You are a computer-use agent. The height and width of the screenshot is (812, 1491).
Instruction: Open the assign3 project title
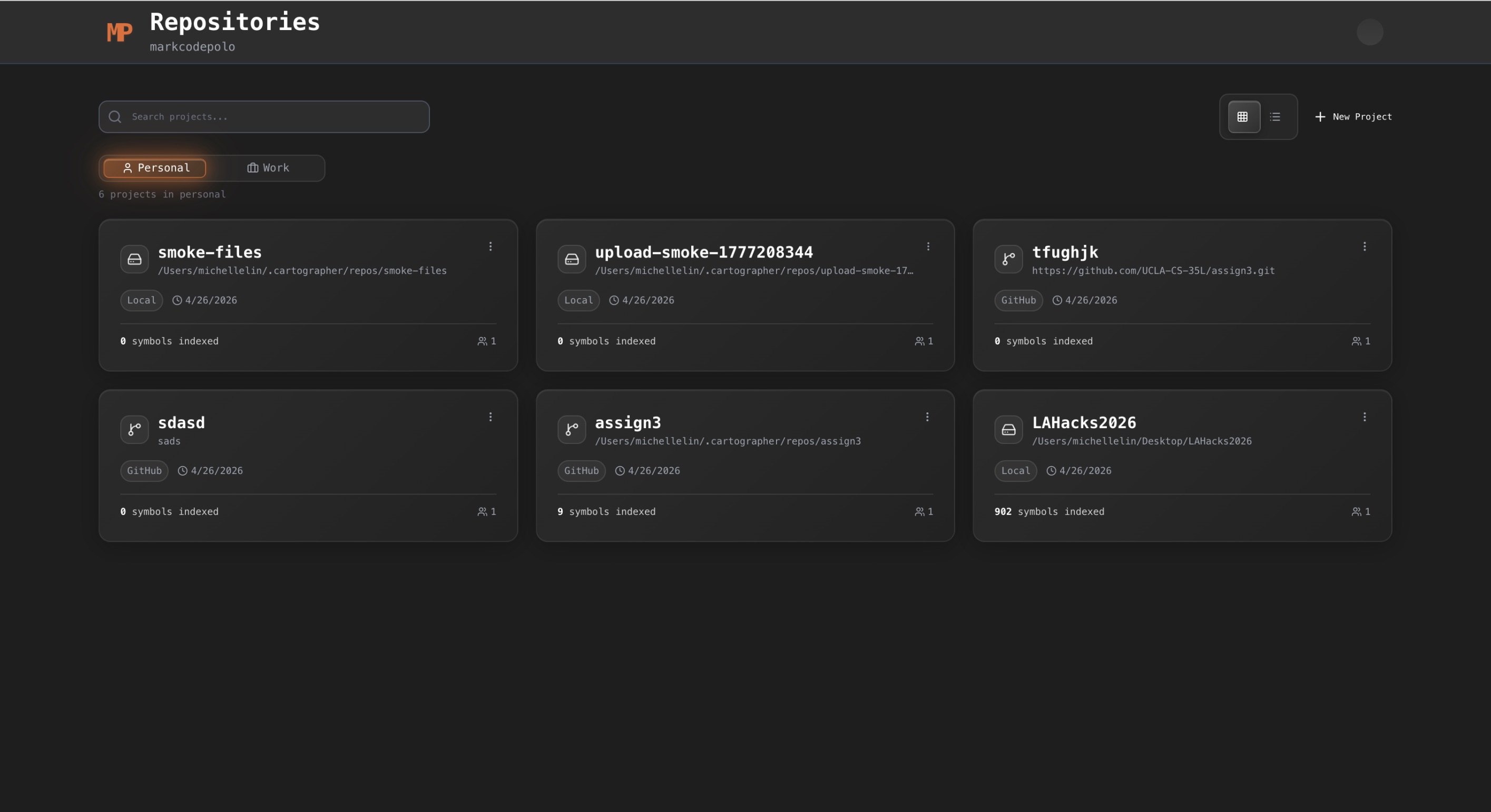(x=627, y=423)
